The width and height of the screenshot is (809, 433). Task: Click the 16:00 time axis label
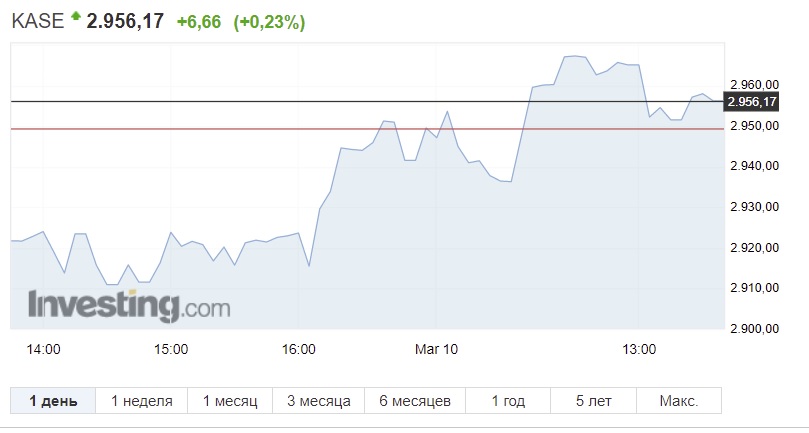(299, 349)
